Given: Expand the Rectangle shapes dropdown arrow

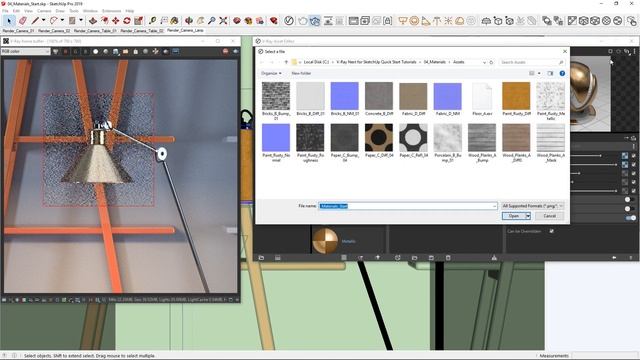Looking at the screenshot, I should coord(81,20).
